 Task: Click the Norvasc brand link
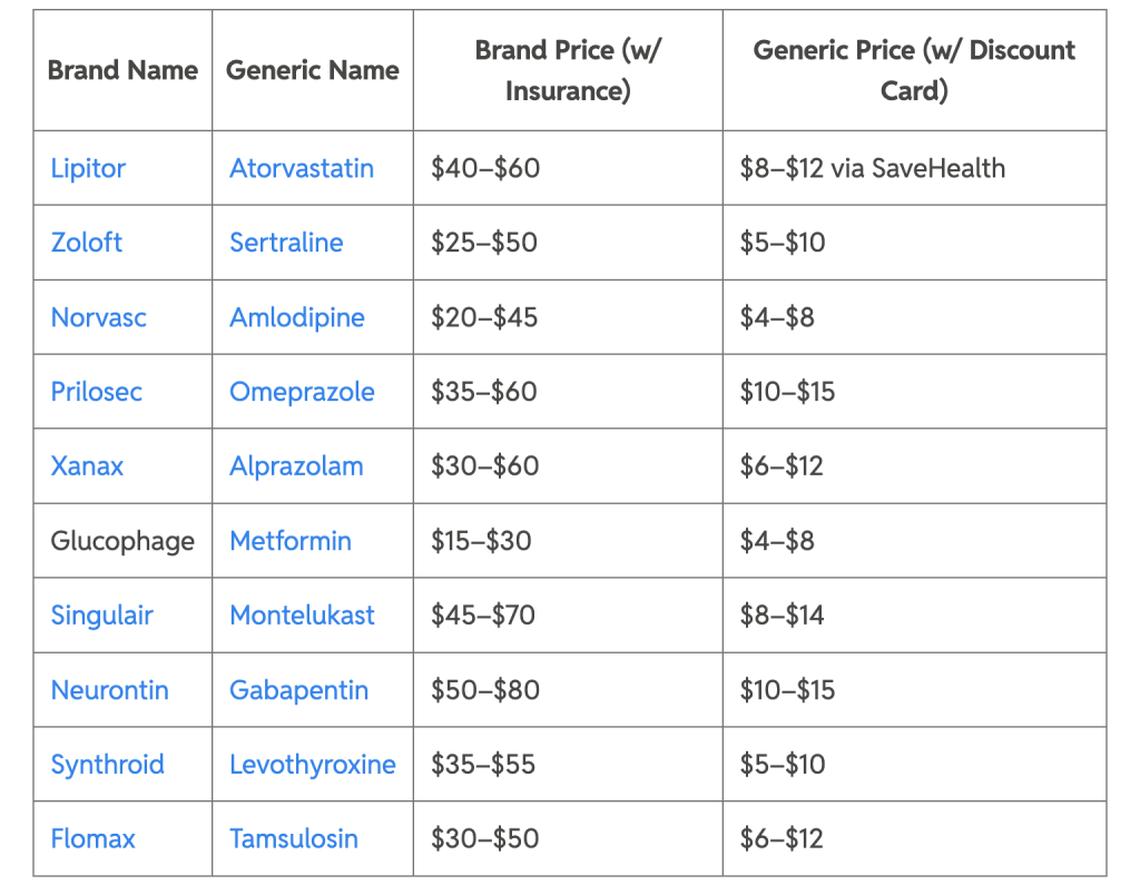pos(98,318)
